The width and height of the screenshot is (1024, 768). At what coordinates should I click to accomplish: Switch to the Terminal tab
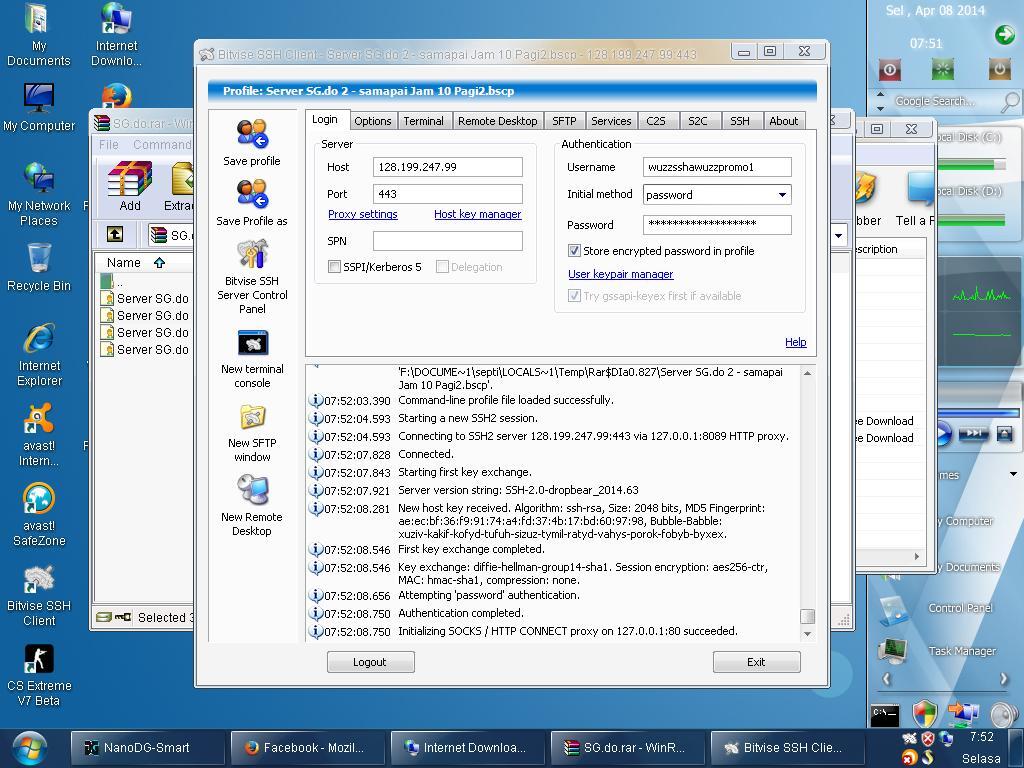point(423,121)
